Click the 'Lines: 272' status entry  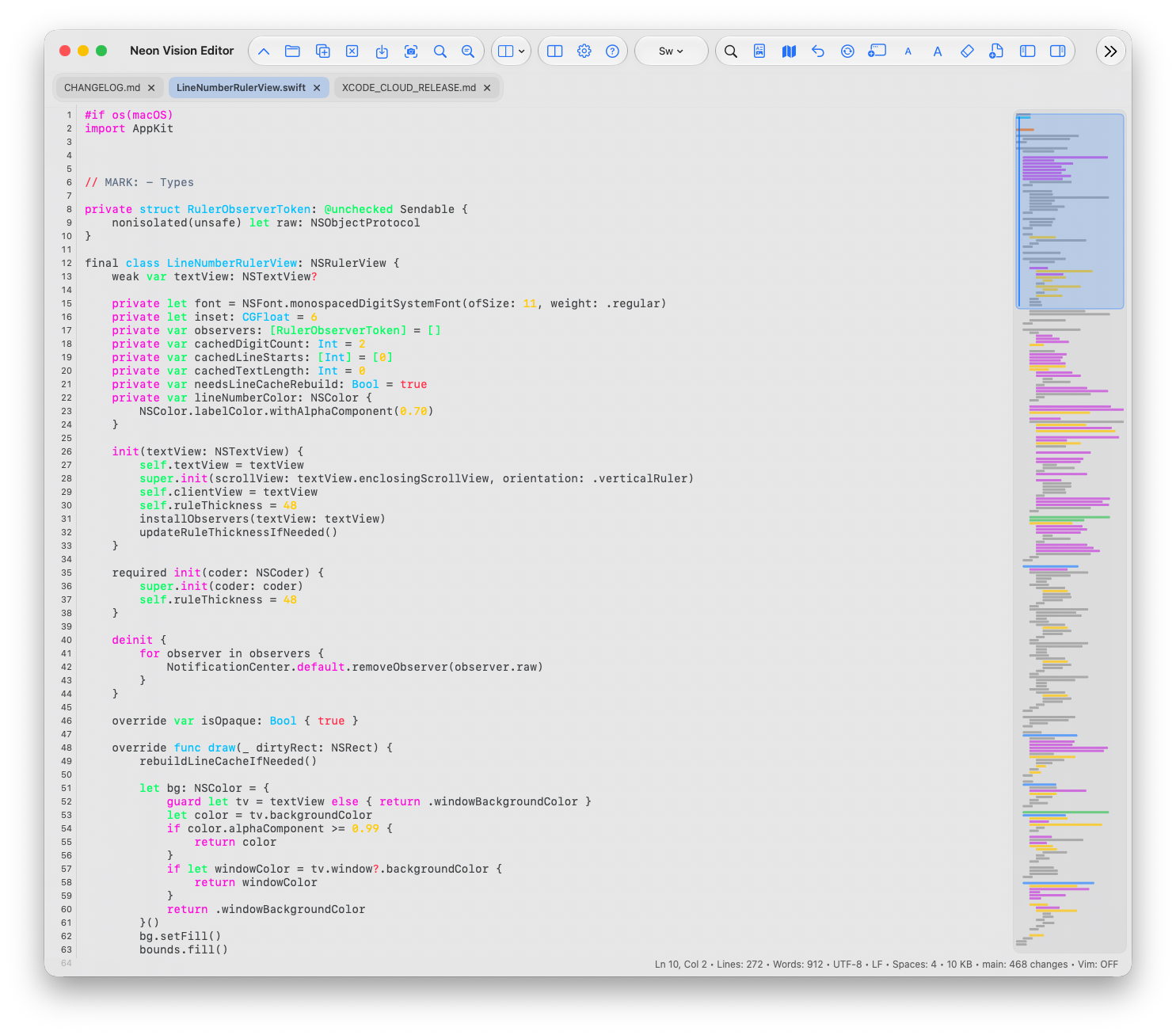(x=740, y=965)
